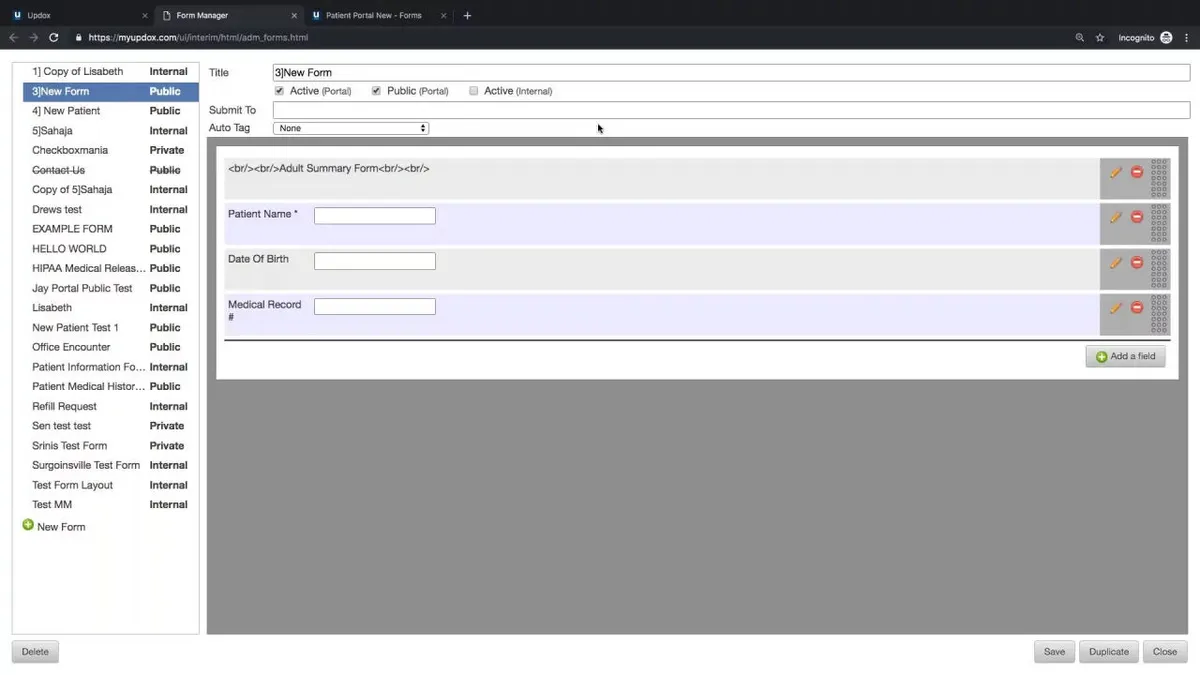Delete the selected form
The height and width of the screenshot is (675, 1200).
35,651
